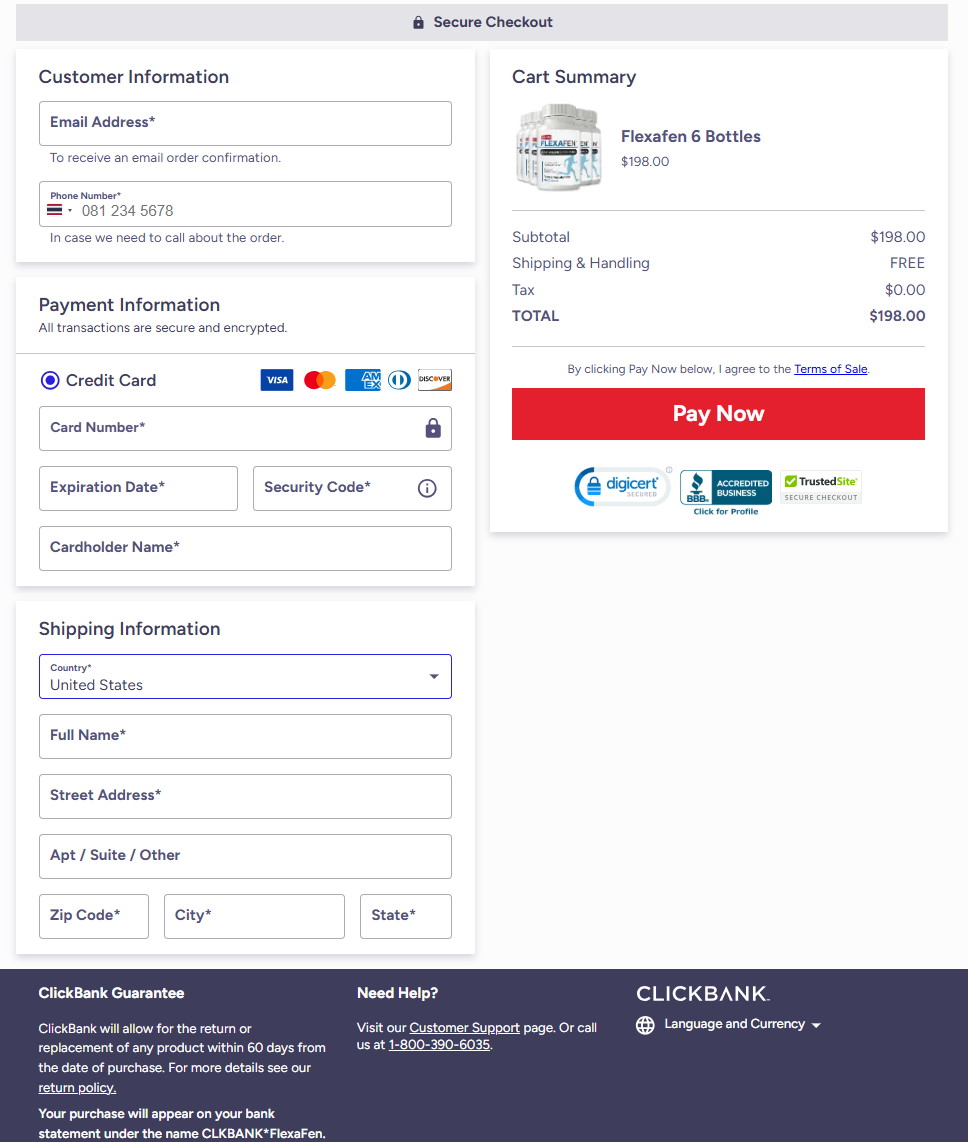
Task: Open the Terms of Sale link
Action: (830, 369)
